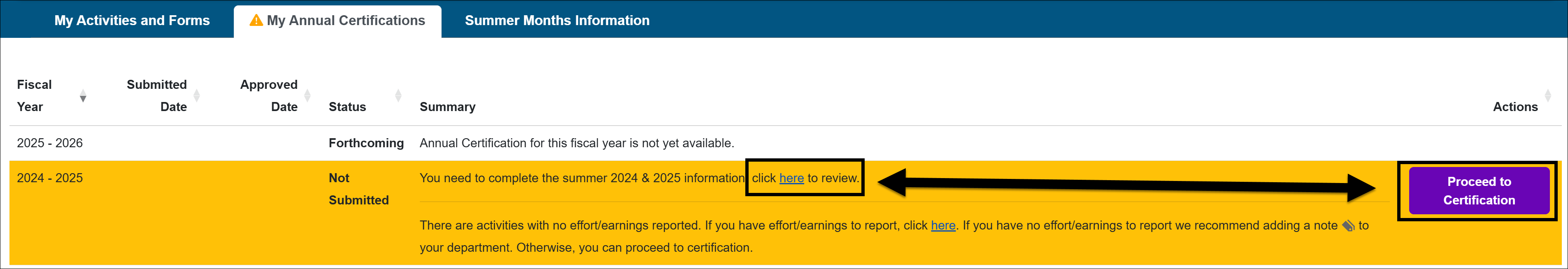This screenshot has width=1568, height=269.
Task: Click Proceed to Certification button
Action: click(1479, 190)
